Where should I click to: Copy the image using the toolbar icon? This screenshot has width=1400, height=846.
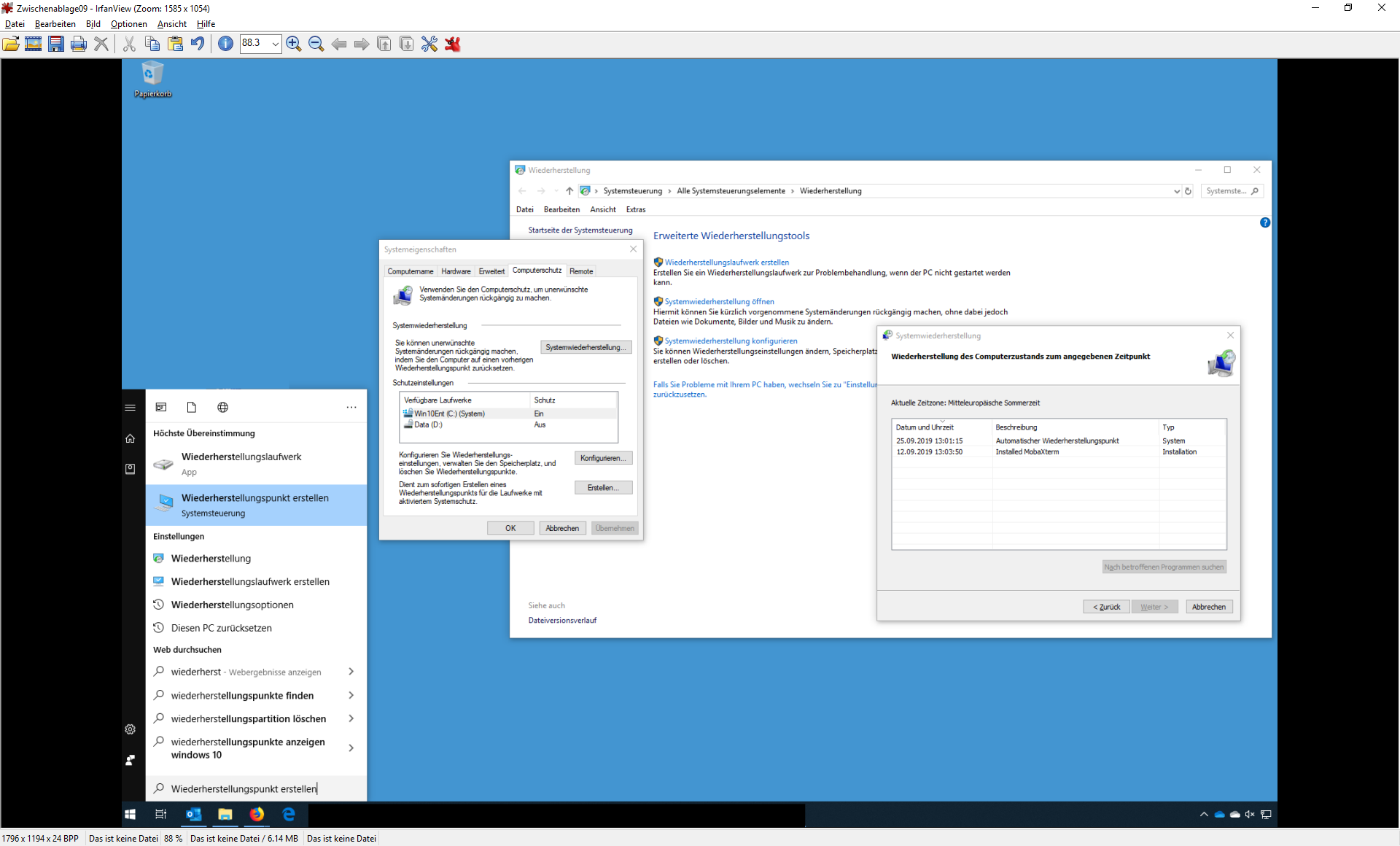(152, 44)
